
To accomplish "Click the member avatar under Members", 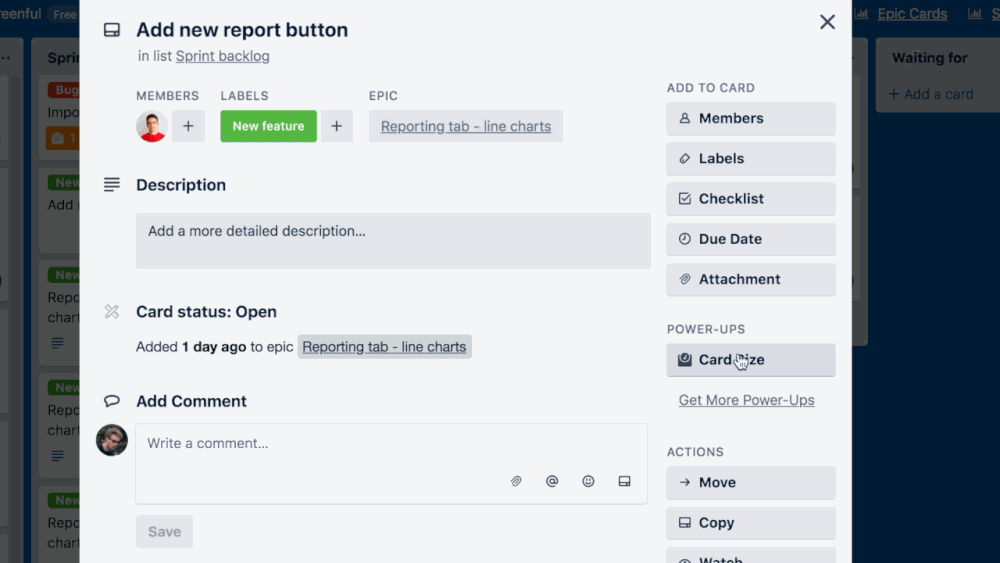I will 152,126.
